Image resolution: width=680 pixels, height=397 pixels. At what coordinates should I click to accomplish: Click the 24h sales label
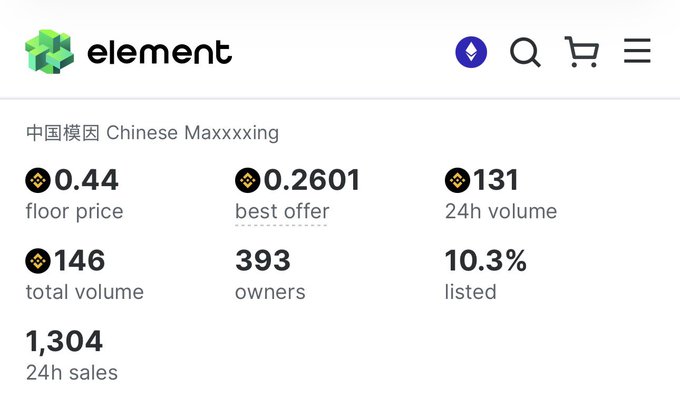pos(72,373)
